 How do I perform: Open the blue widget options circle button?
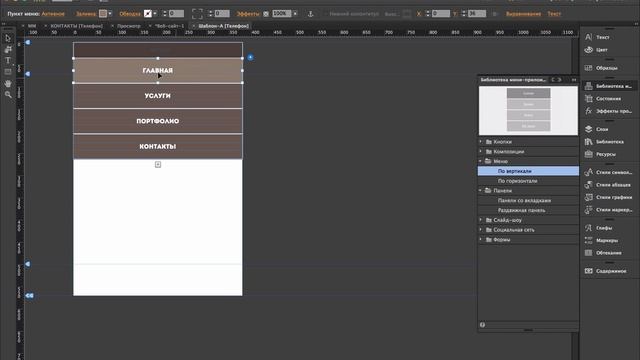pos(250,58)
